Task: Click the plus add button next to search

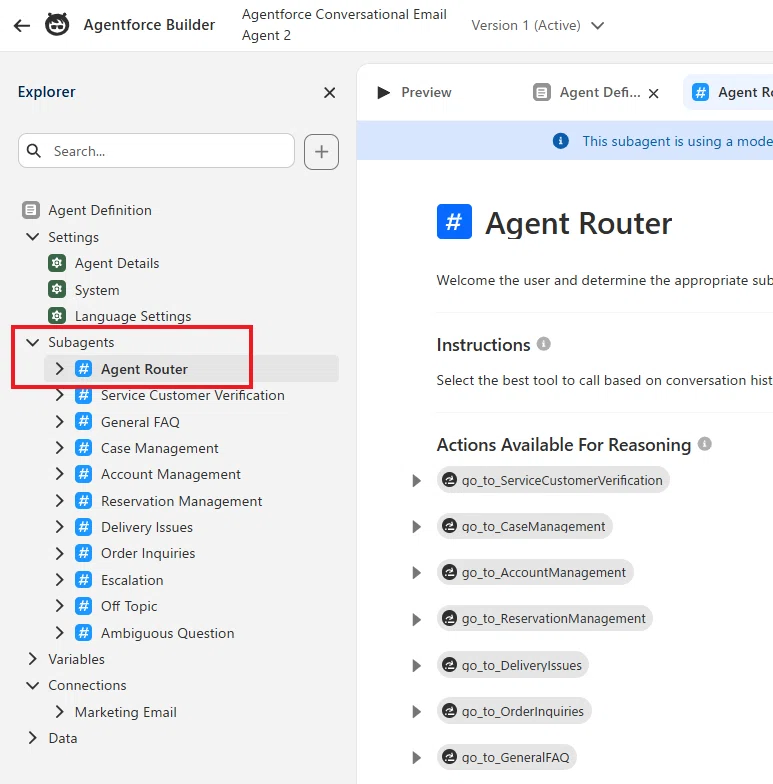Action: [x=321, y=152]
